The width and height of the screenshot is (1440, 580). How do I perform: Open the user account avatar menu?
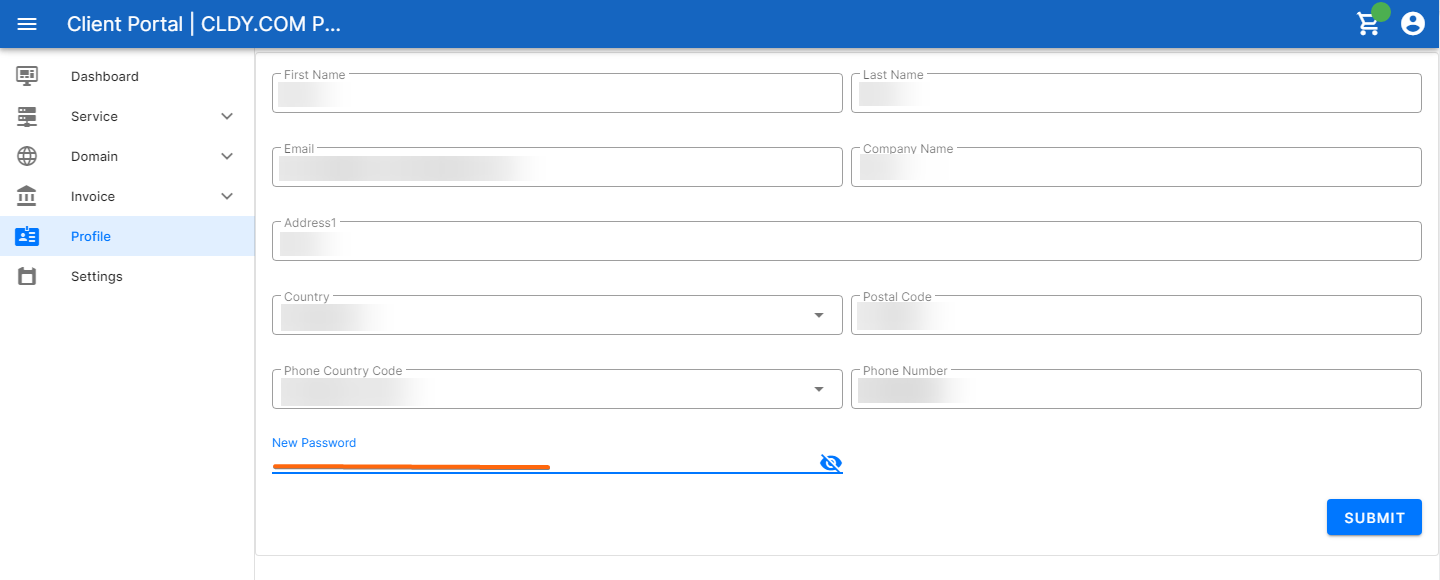coord(1412,24)
